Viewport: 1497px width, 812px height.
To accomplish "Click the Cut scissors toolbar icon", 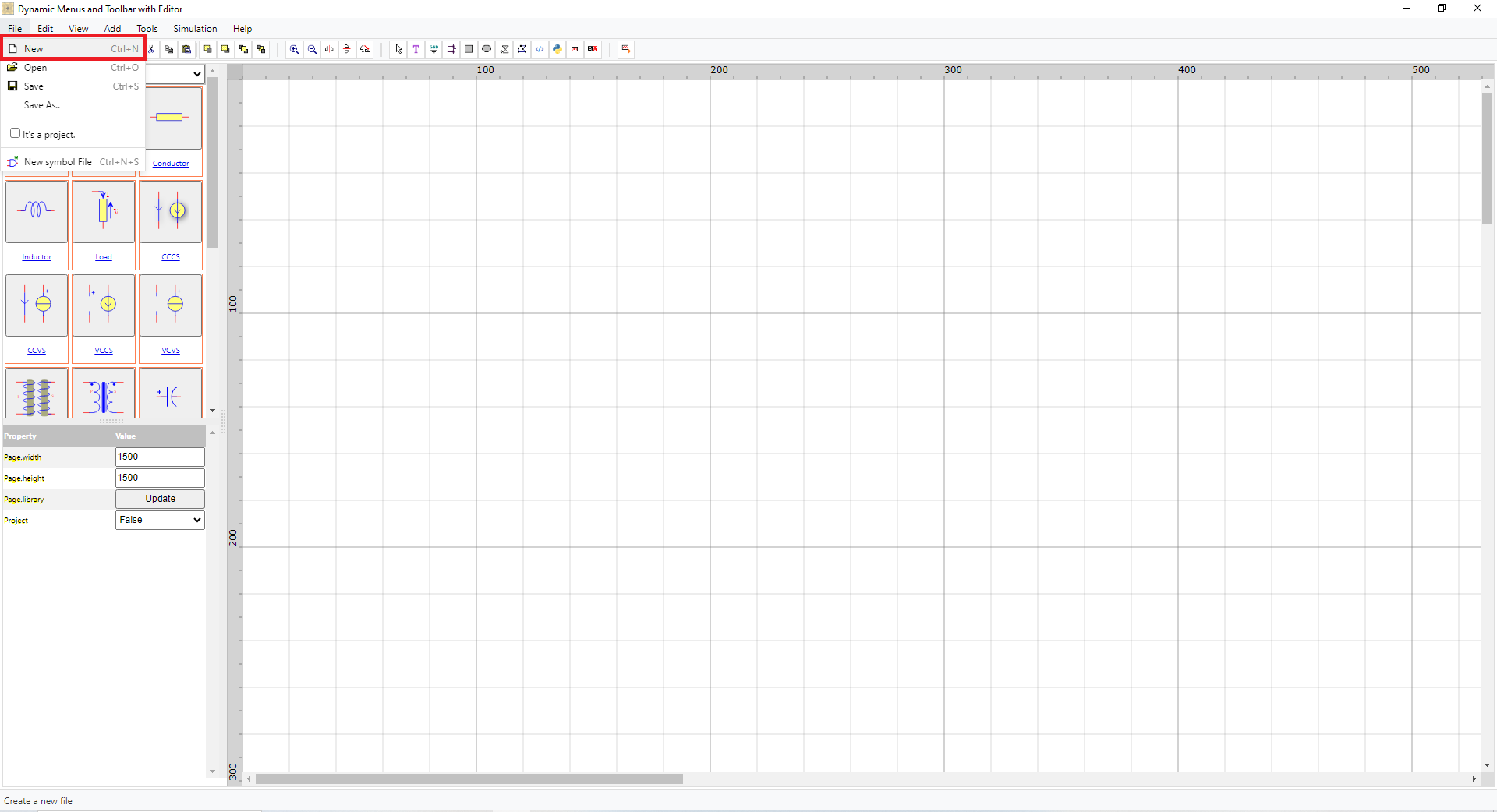I will click(151, 49).
